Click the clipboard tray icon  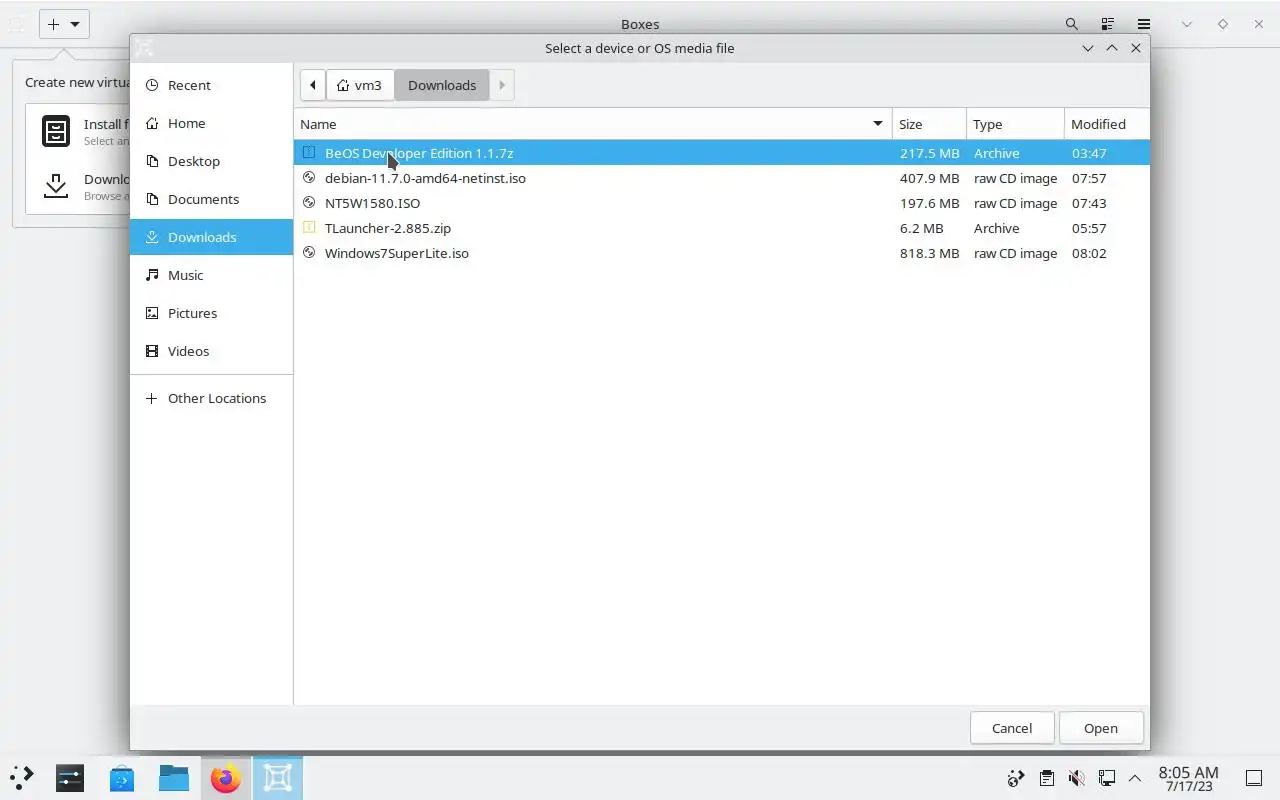[1046, 778]
